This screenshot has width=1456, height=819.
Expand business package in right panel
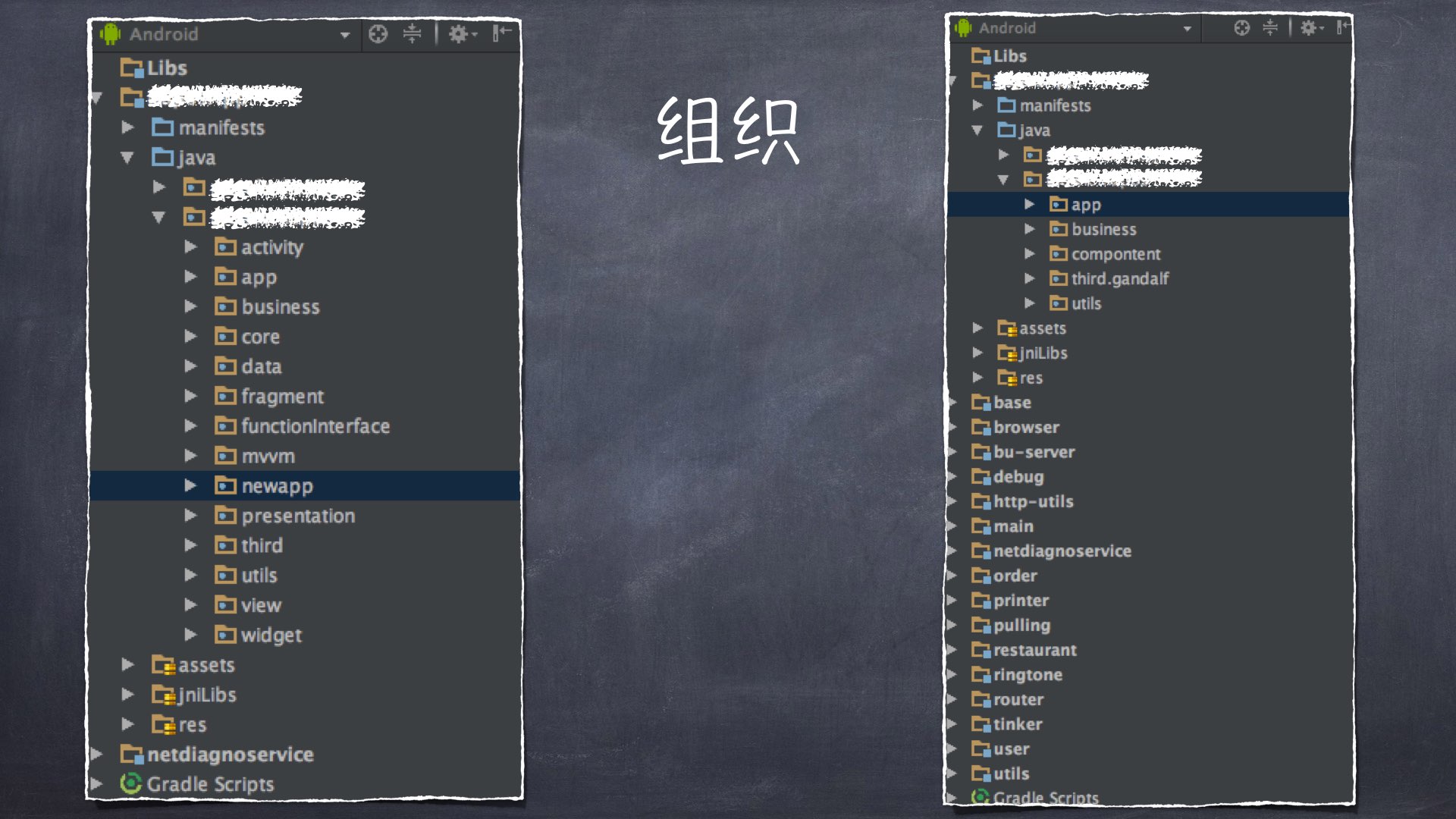tap(1029, 229)
